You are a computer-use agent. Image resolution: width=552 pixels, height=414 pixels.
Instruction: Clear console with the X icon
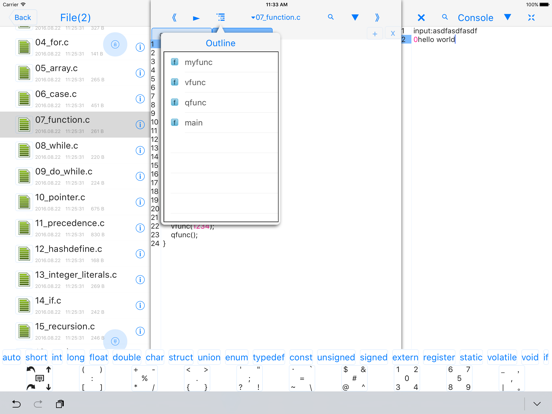click(x=421, y=18)
